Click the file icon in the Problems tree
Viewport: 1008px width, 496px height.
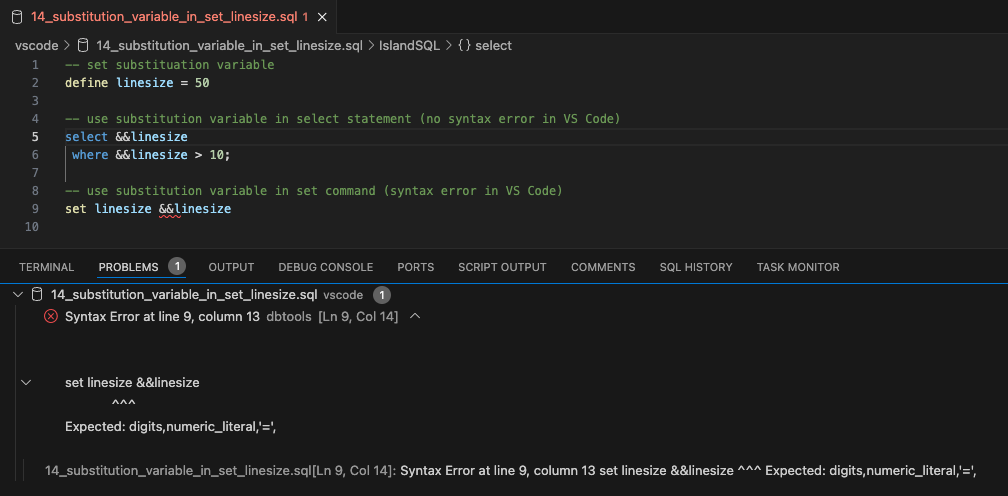(x=37, y=295)
